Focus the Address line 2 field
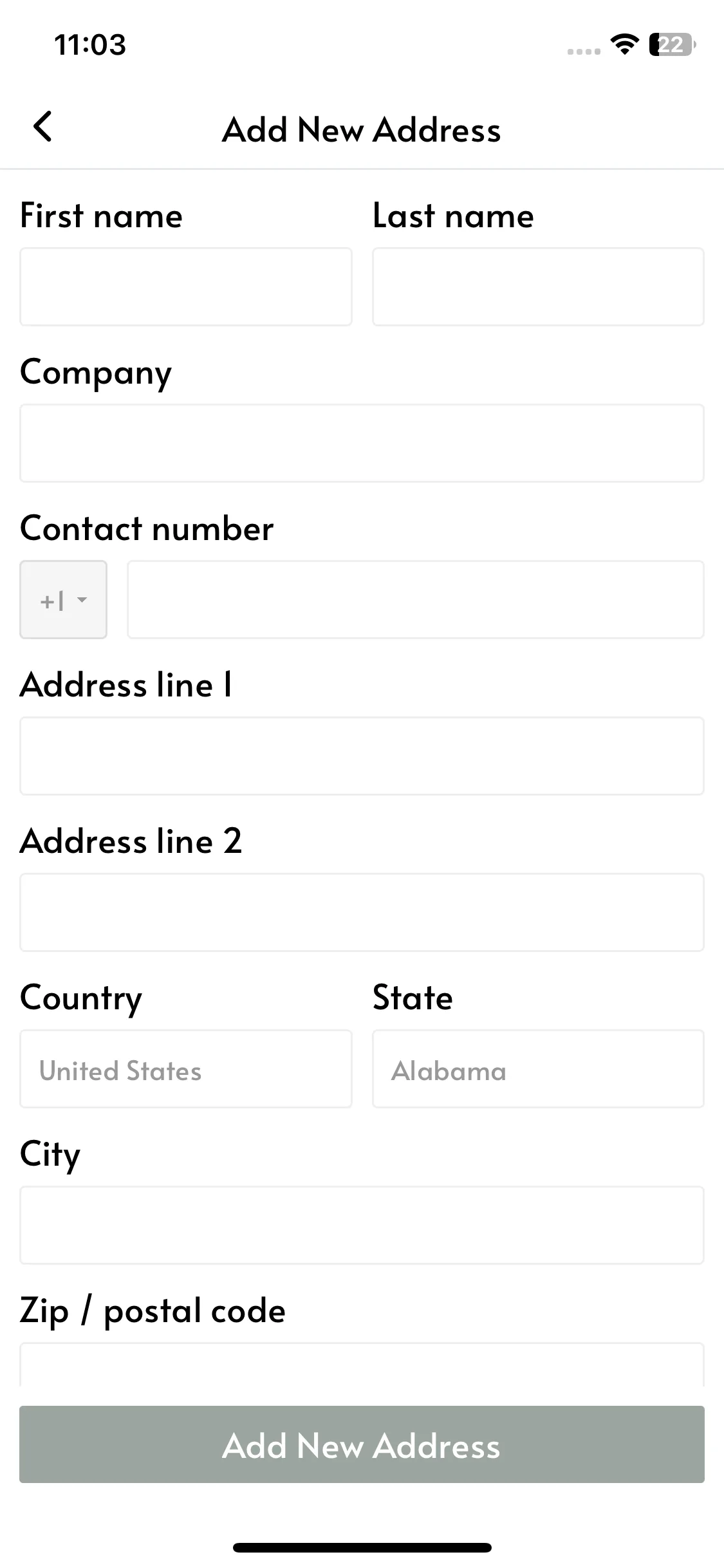Viewport: 724px width, 1568px height. tap(362, 912)
